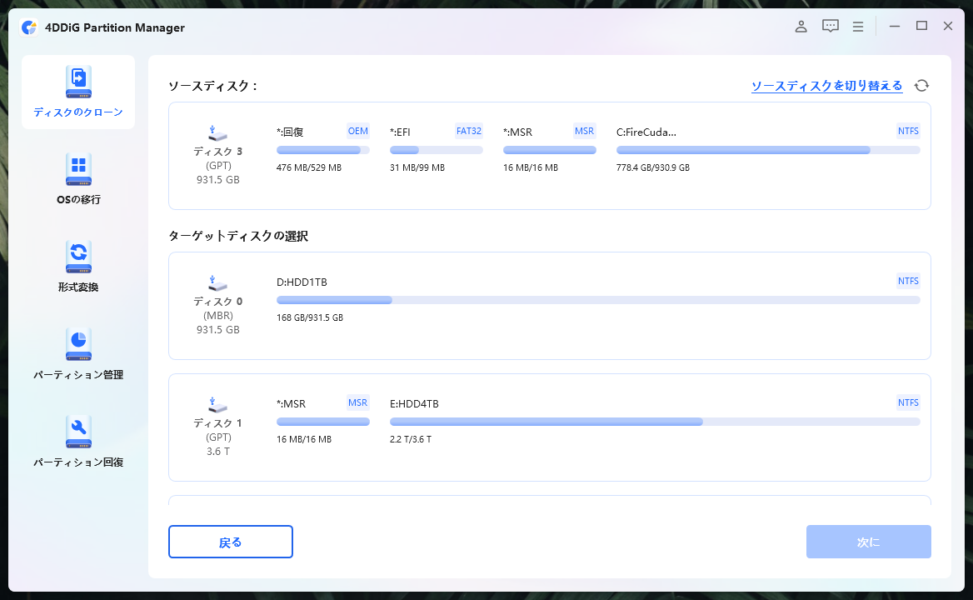Open the hamburger menu in title bar
The width and height of the screenshot is (973, 600).
click(x=858, y=27)
